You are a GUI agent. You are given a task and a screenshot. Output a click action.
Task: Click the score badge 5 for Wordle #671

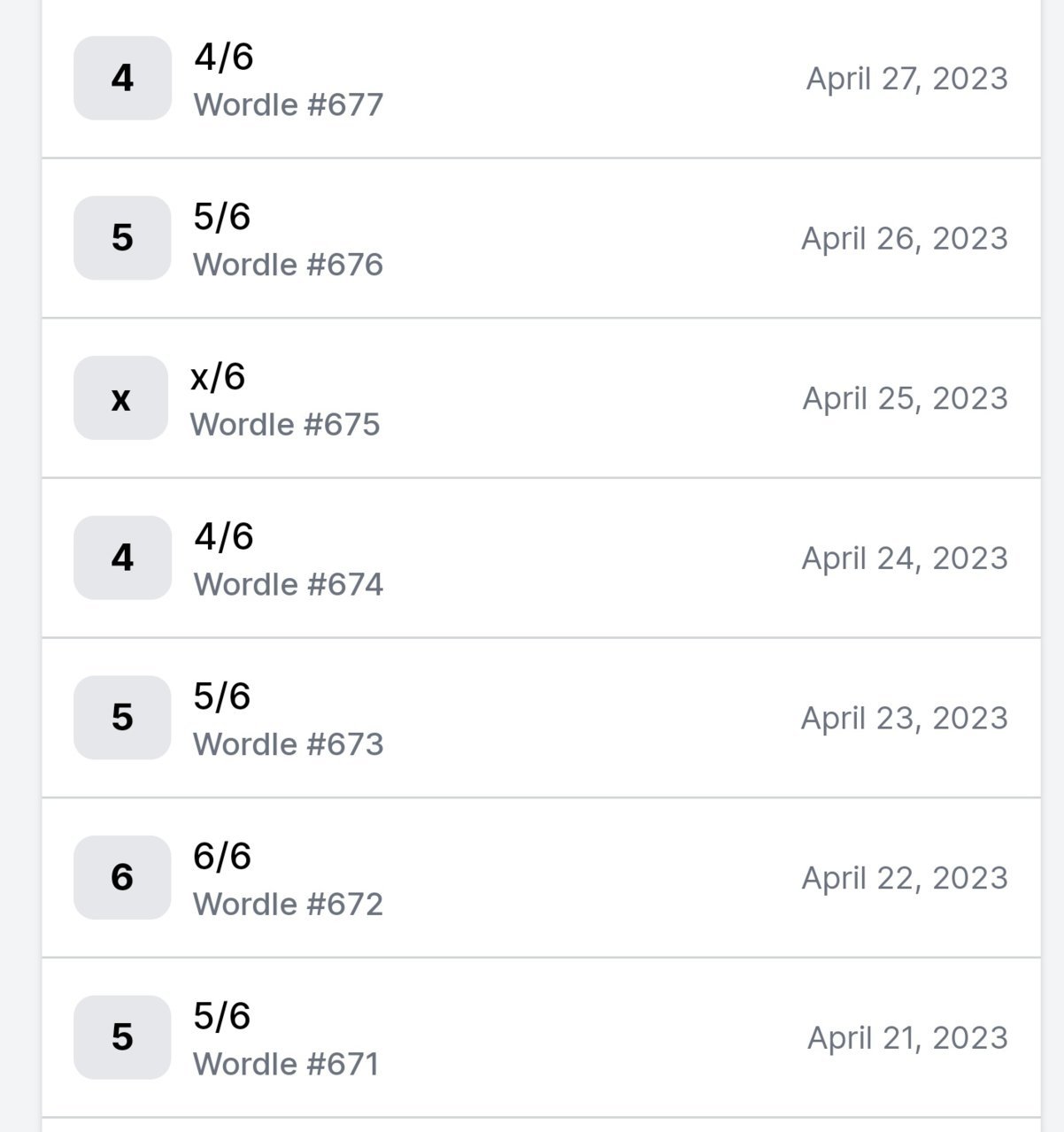(122, 1037)
